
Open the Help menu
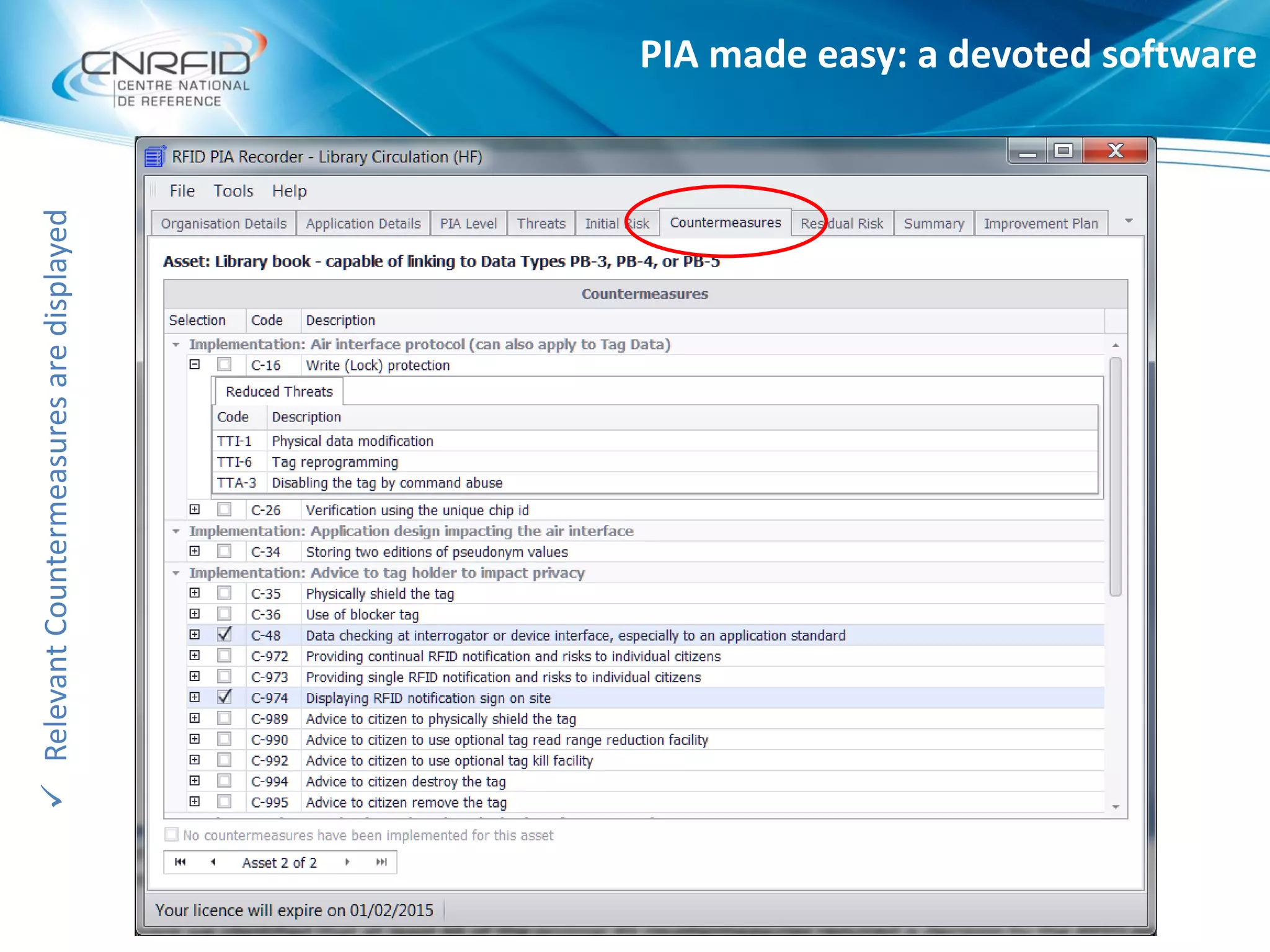pos(289,191)
